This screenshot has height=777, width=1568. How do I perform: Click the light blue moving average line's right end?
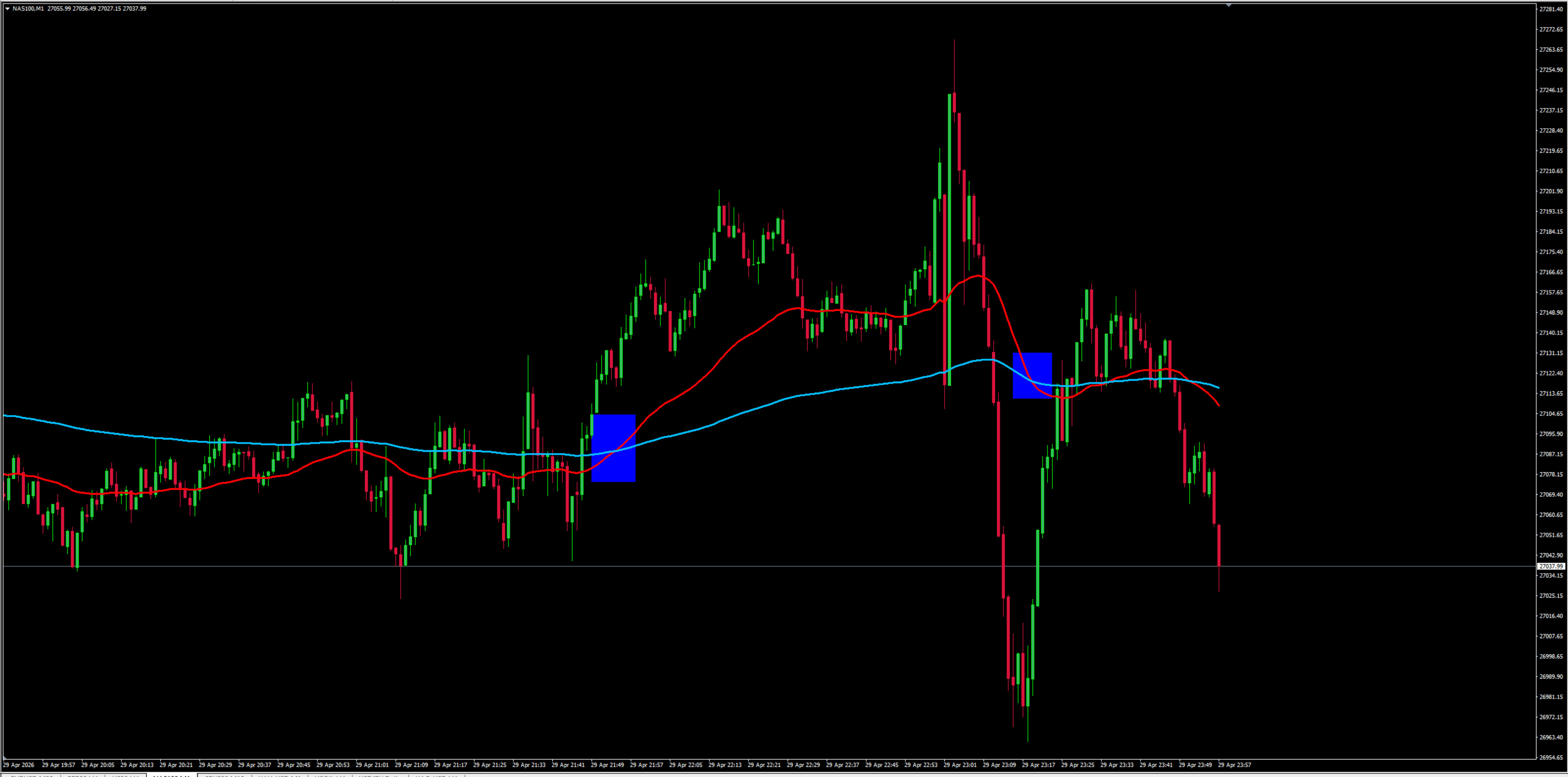click(1218, 387)
